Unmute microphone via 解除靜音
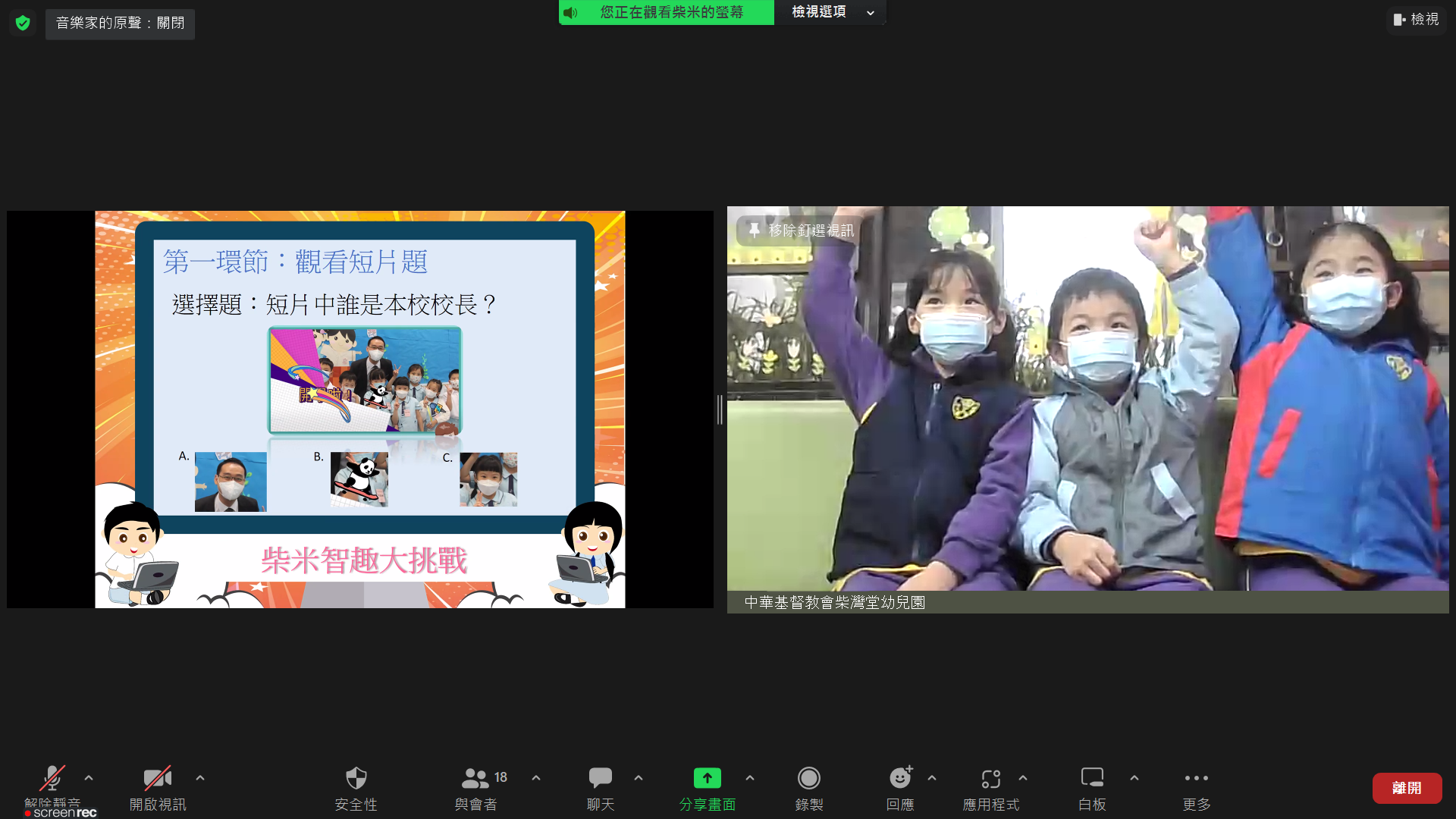The width and height of the screenshot is (1456, 819). point(52,779)
